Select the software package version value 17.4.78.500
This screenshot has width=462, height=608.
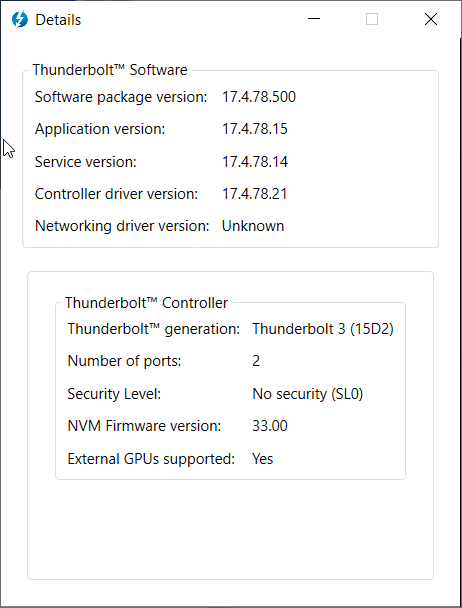(259, 97)
